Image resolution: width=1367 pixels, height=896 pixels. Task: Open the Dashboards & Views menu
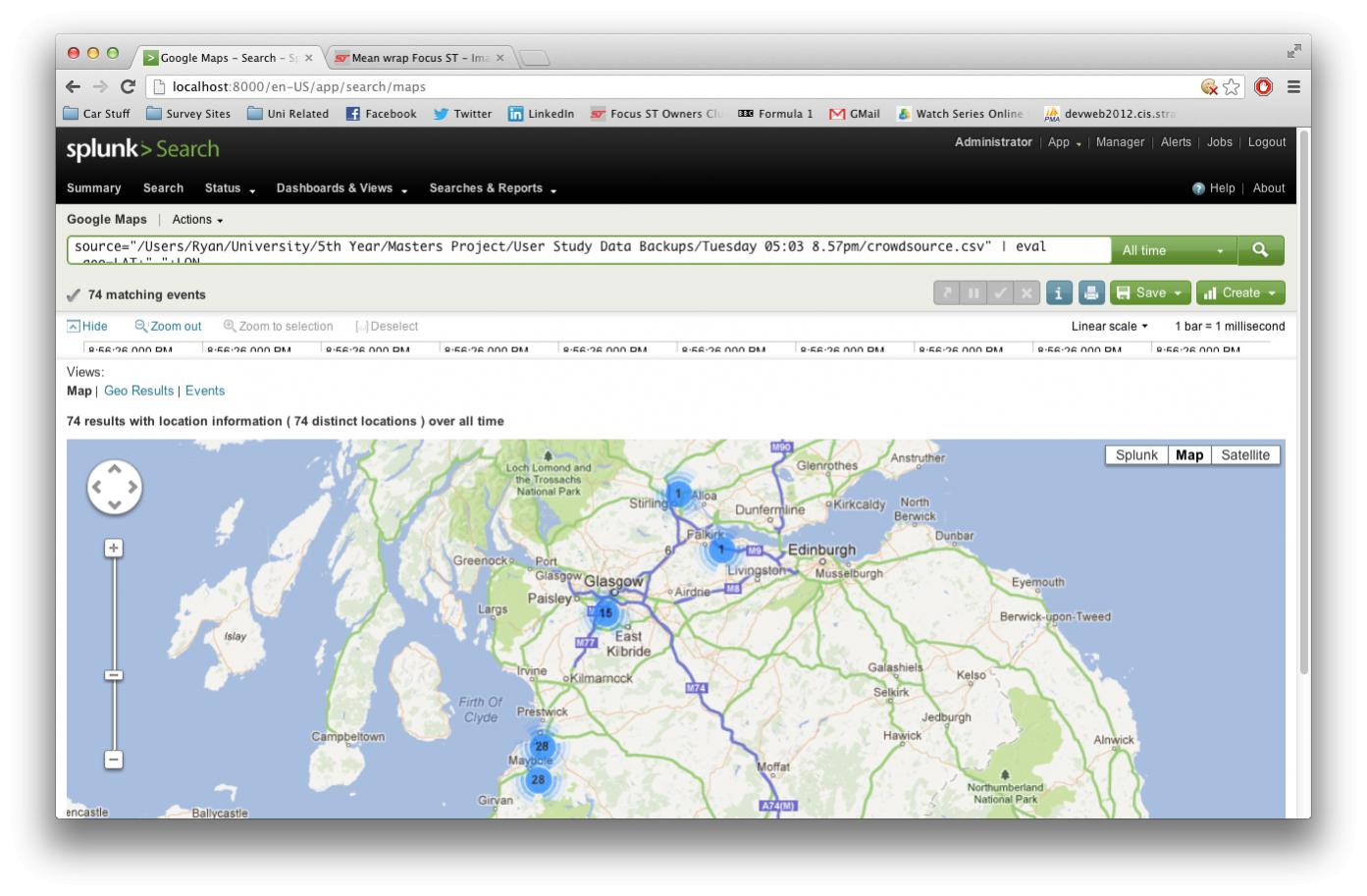[x=341, y=188]
